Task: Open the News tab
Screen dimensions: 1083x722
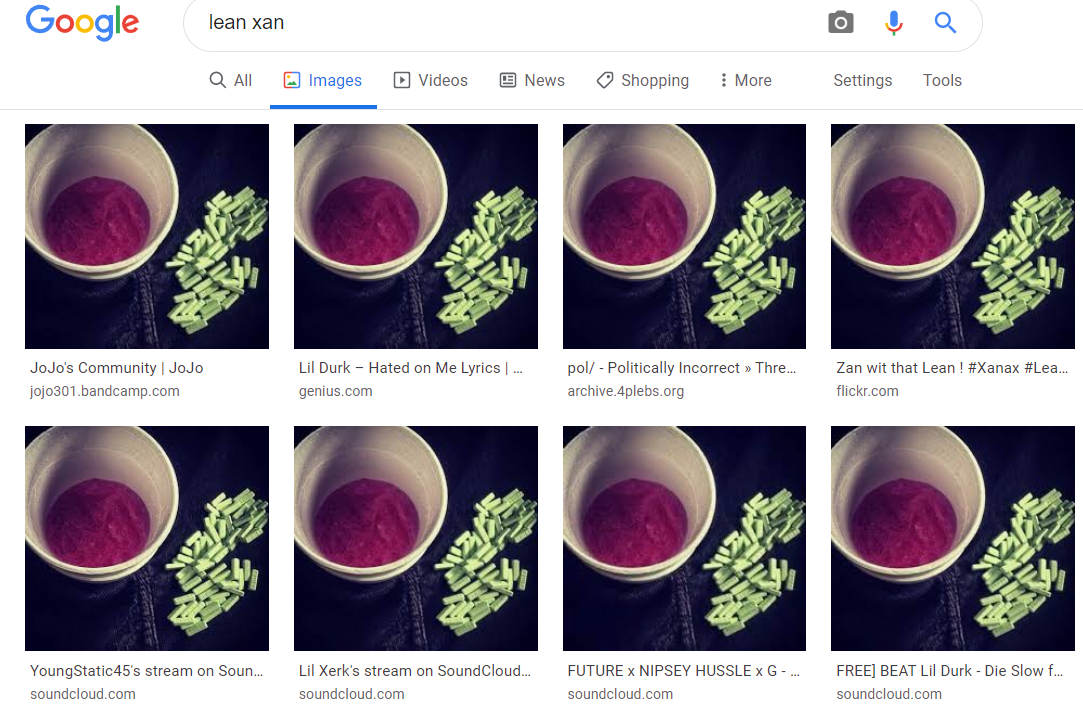Action: coord(532,81)
